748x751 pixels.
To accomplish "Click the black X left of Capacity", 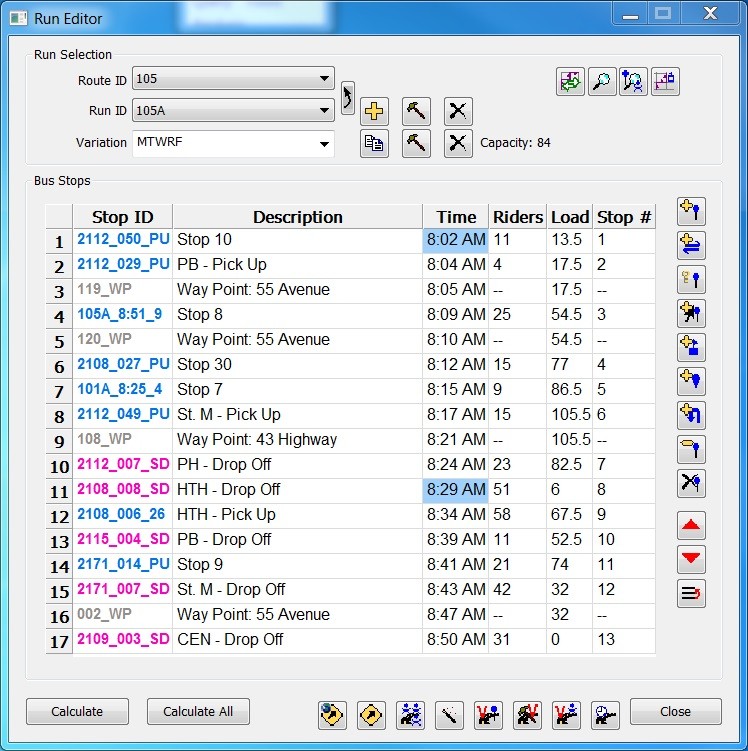I will [458, 143].
